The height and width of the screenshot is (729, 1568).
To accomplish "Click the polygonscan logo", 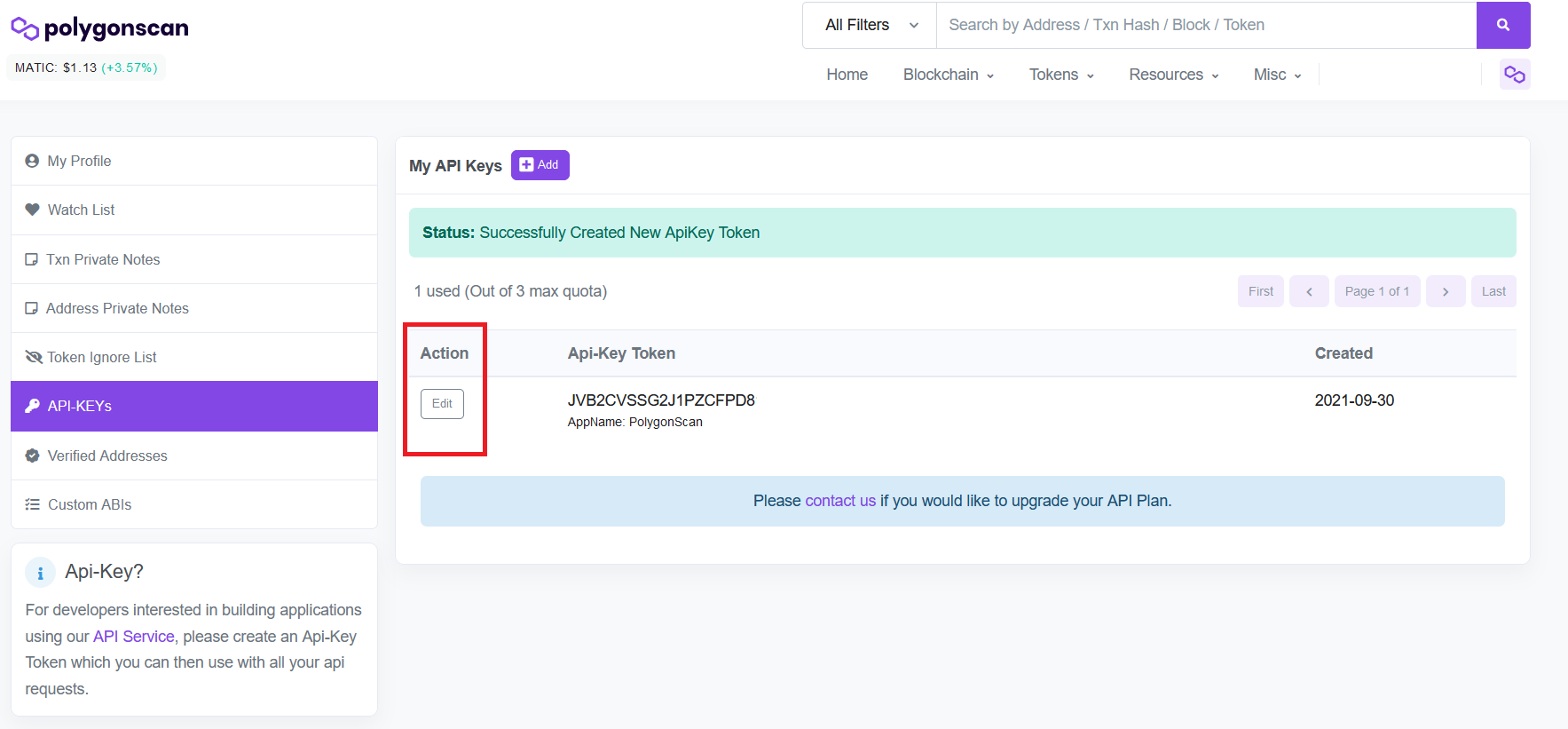I will (99, 28).
